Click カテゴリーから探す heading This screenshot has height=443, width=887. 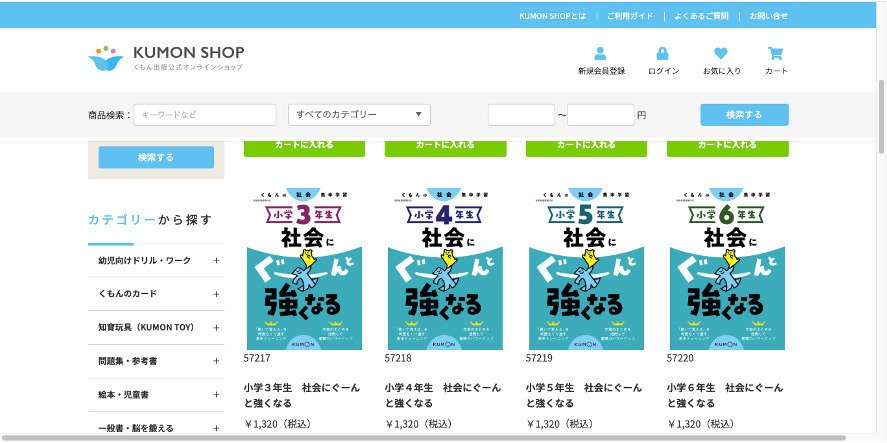(x=150, y=220)
